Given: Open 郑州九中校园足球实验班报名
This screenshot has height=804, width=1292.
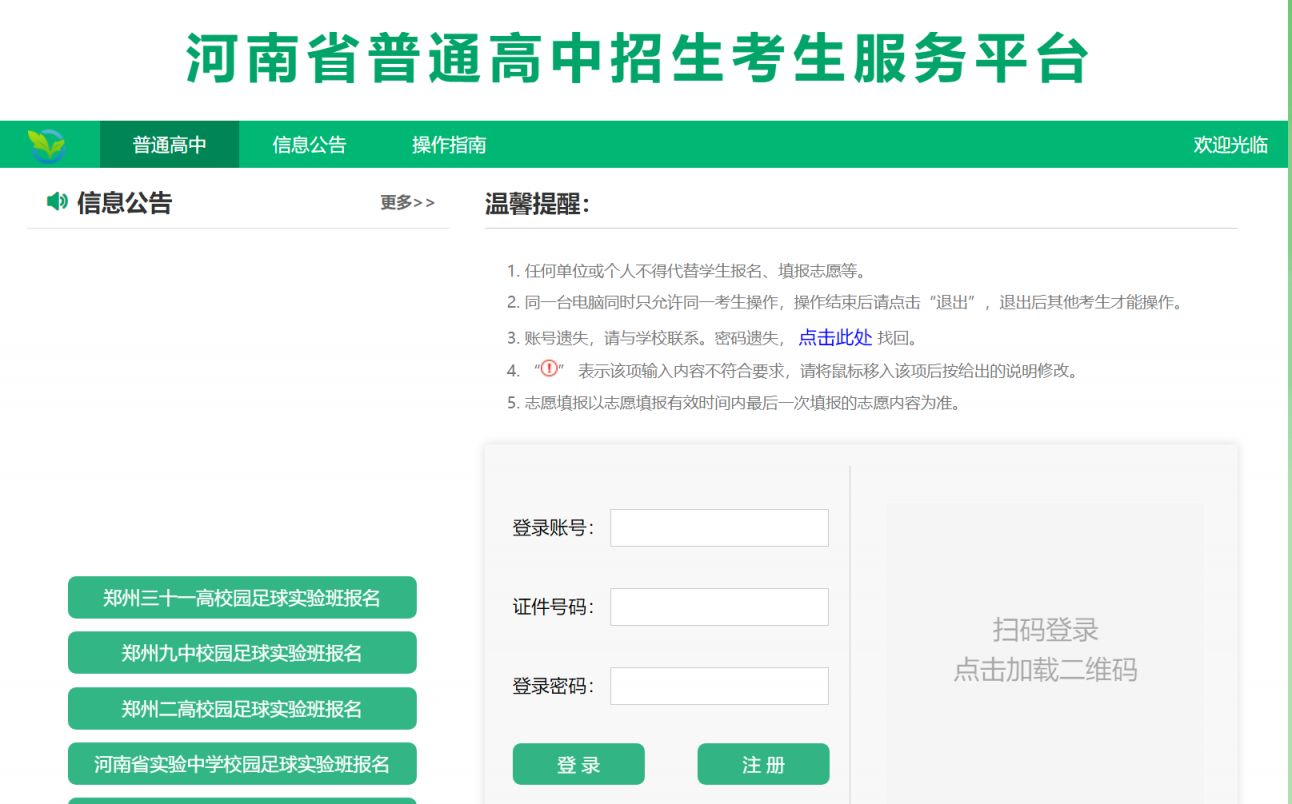Looking at the screenshot, I should (242, 653).
